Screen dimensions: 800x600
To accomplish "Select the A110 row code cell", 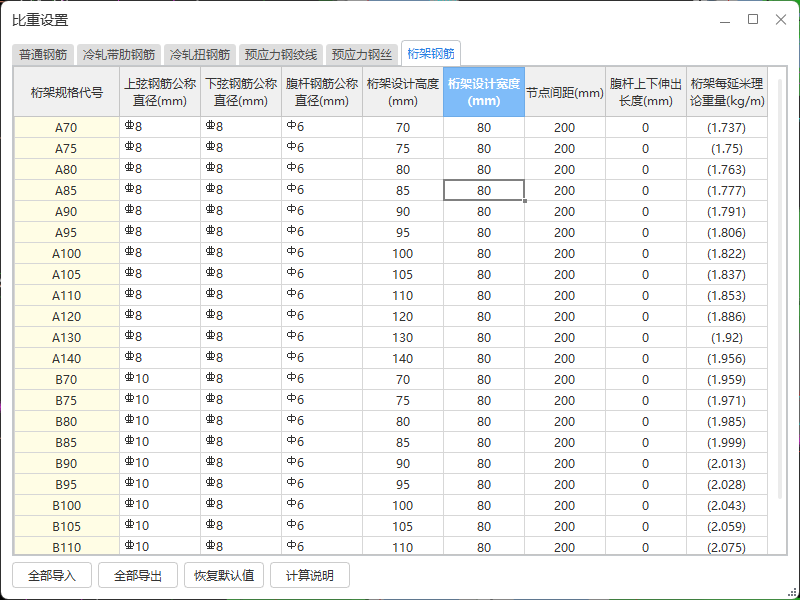I will pyautogui.click(x=67, y=295).
